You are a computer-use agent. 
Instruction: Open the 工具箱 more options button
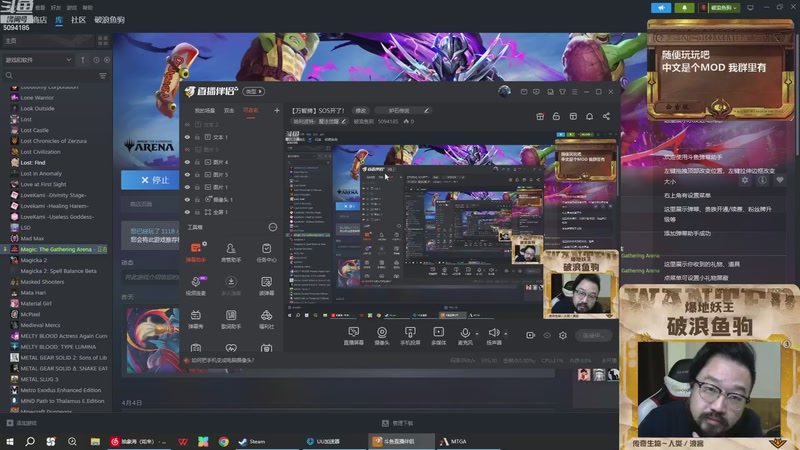(x=273, y=227)
